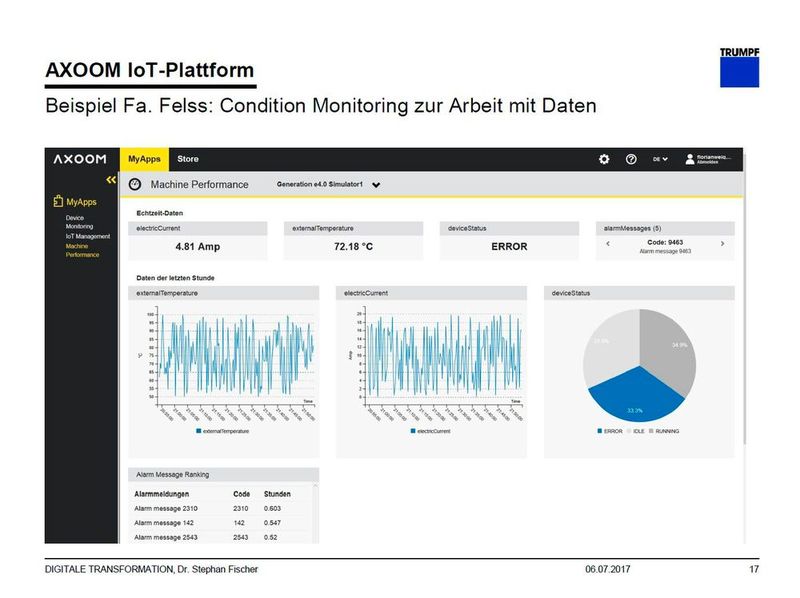The image size is (800, 598).
Task: Toggle electricCurrent legend entry
Action: [431, 431]
